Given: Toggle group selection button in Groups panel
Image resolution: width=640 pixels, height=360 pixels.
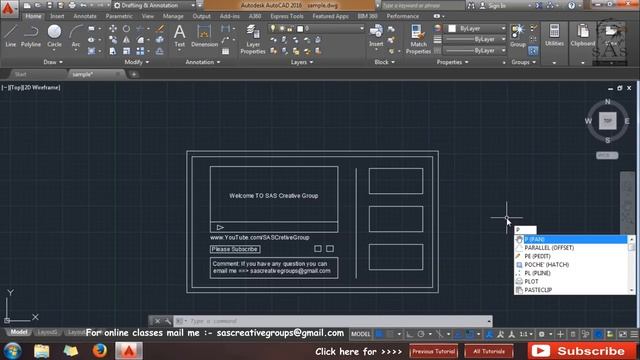Looking at the screenshot, I should point(533,51).
